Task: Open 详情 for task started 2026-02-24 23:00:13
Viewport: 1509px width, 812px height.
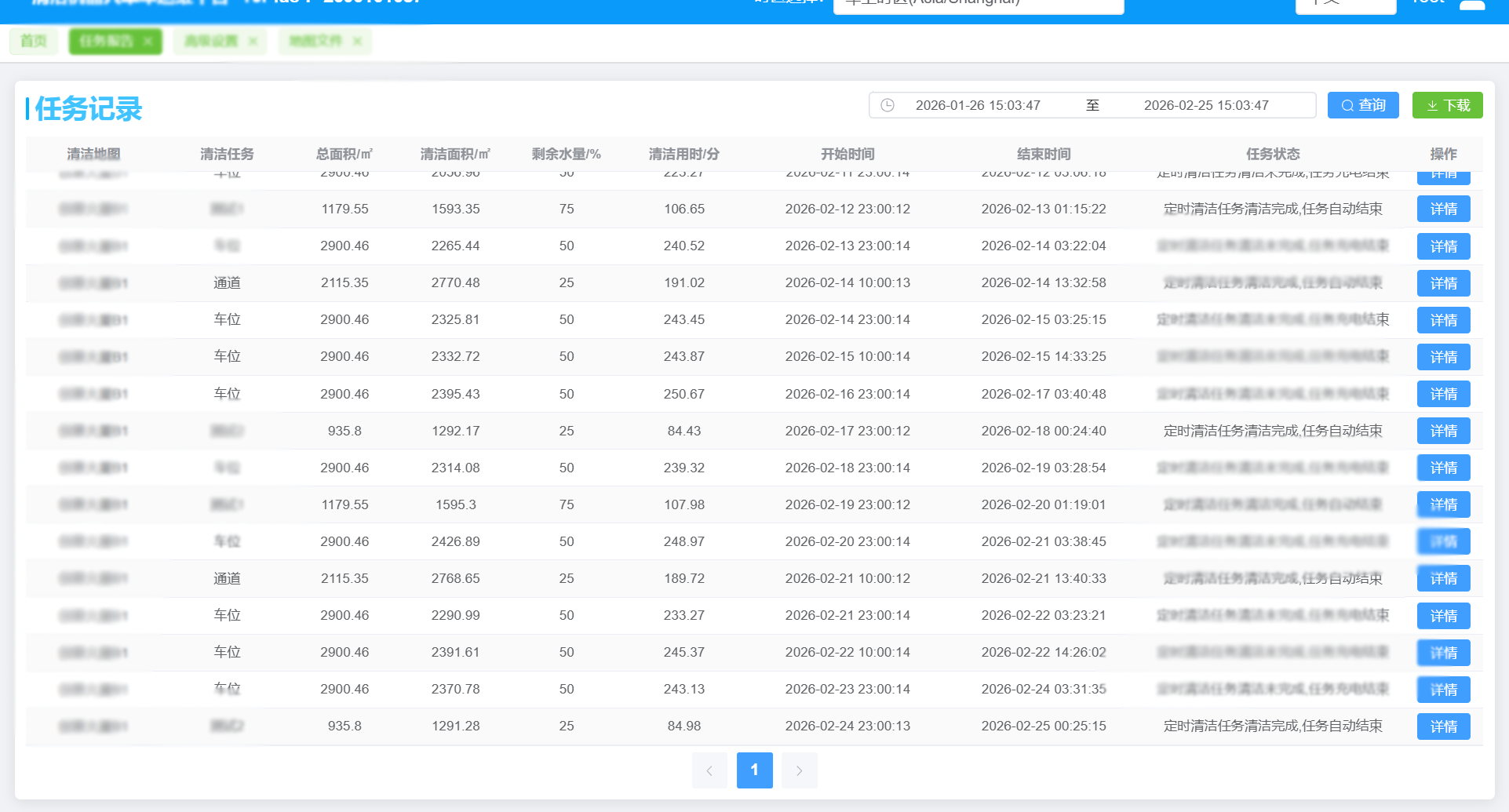Action: (x=1443, y=726)
